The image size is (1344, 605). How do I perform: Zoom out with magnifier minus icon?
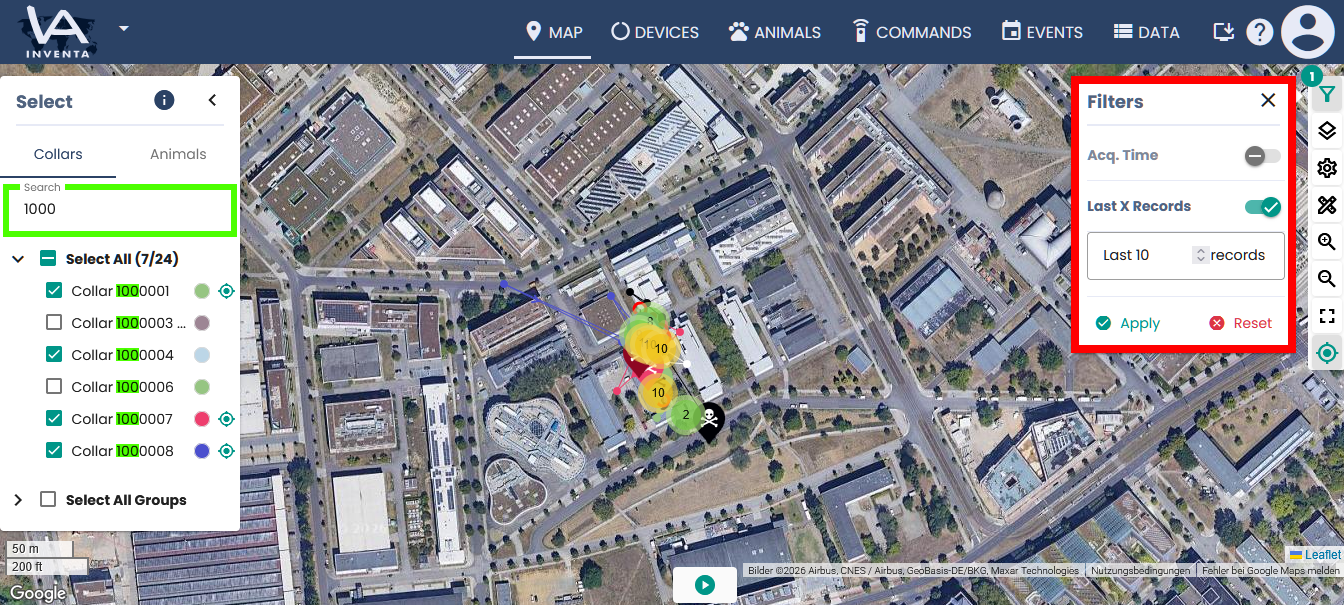1326,279
